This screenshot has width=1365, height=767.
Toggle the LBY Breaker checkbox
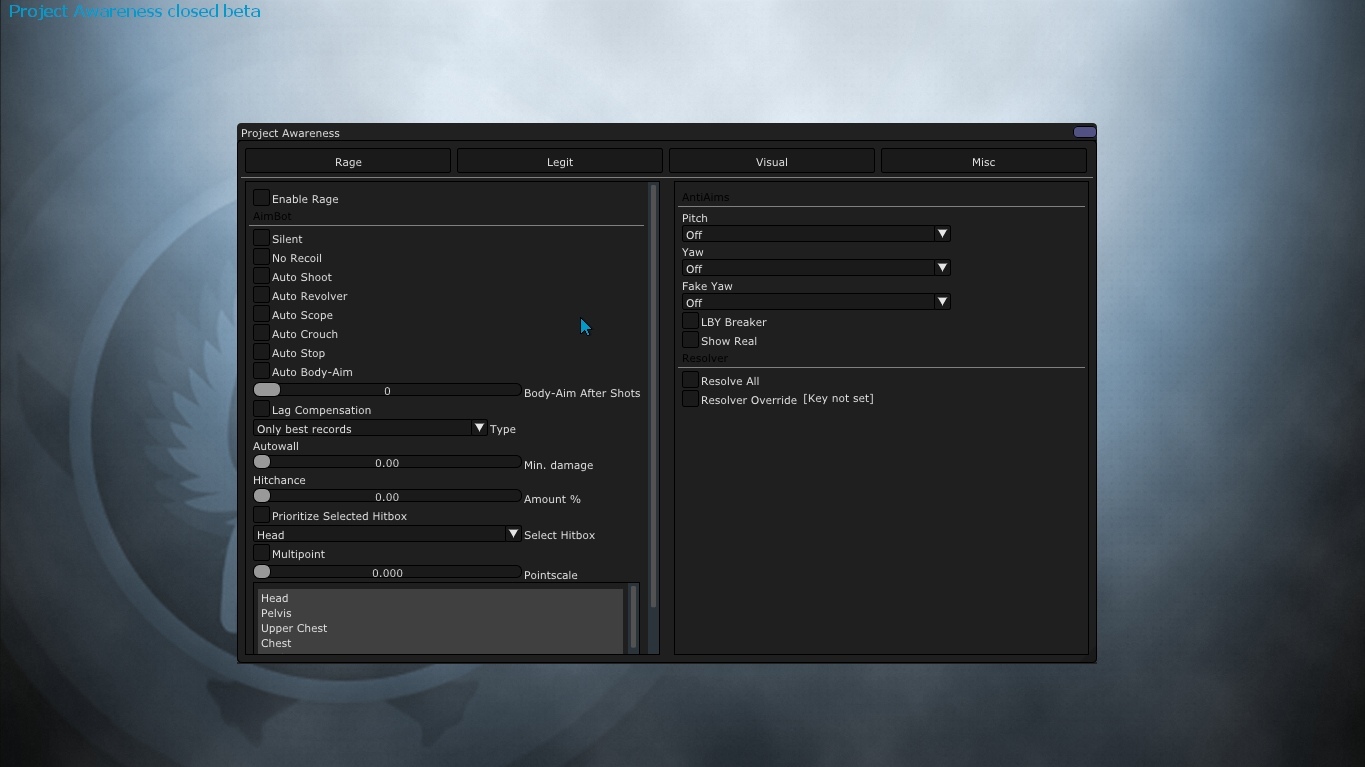690,321
